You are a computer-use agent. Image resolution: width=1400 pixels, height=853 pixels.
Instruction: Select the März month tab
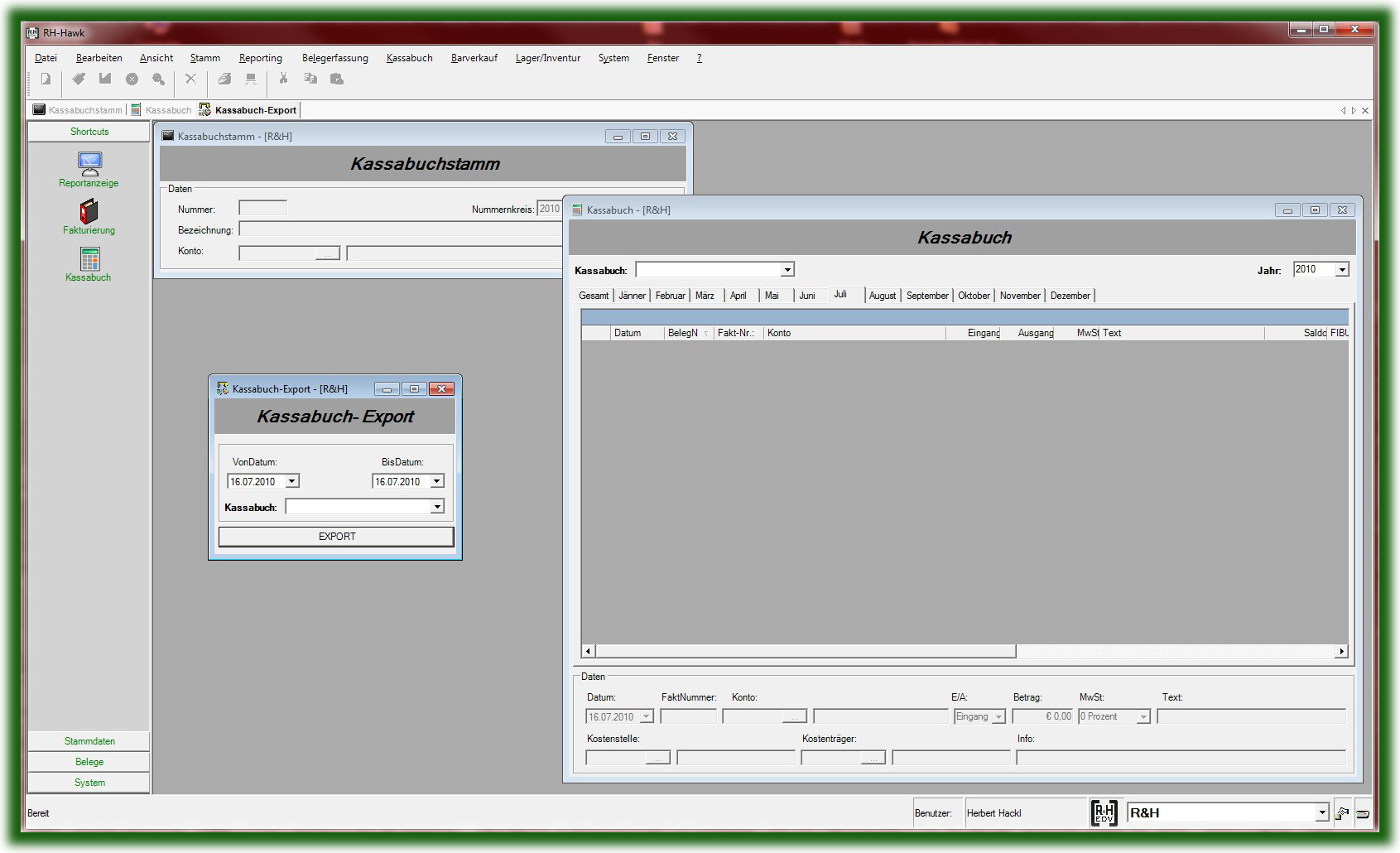coord(705,296)
